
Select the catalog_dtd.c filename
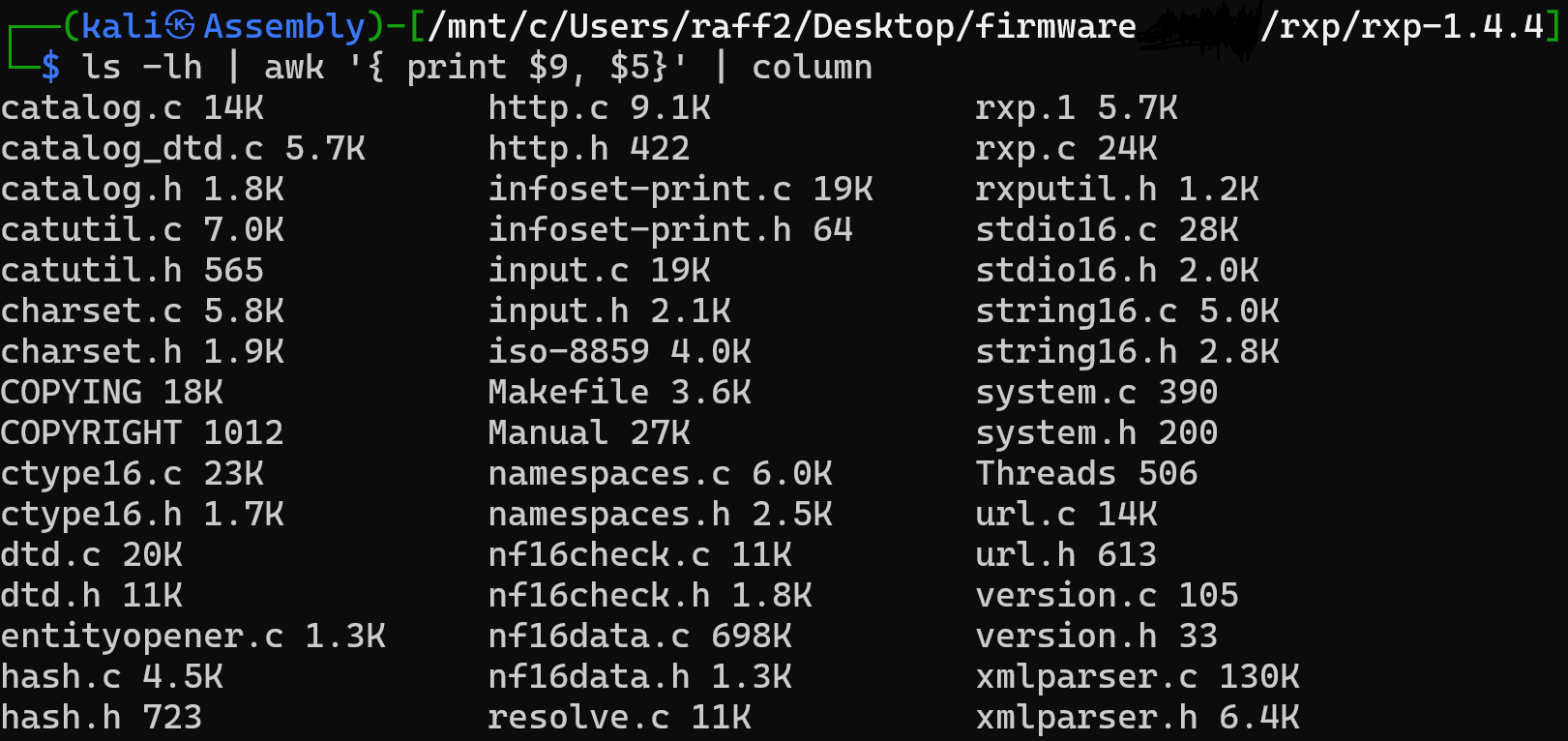pyautogui.click(x=132, y=149)
